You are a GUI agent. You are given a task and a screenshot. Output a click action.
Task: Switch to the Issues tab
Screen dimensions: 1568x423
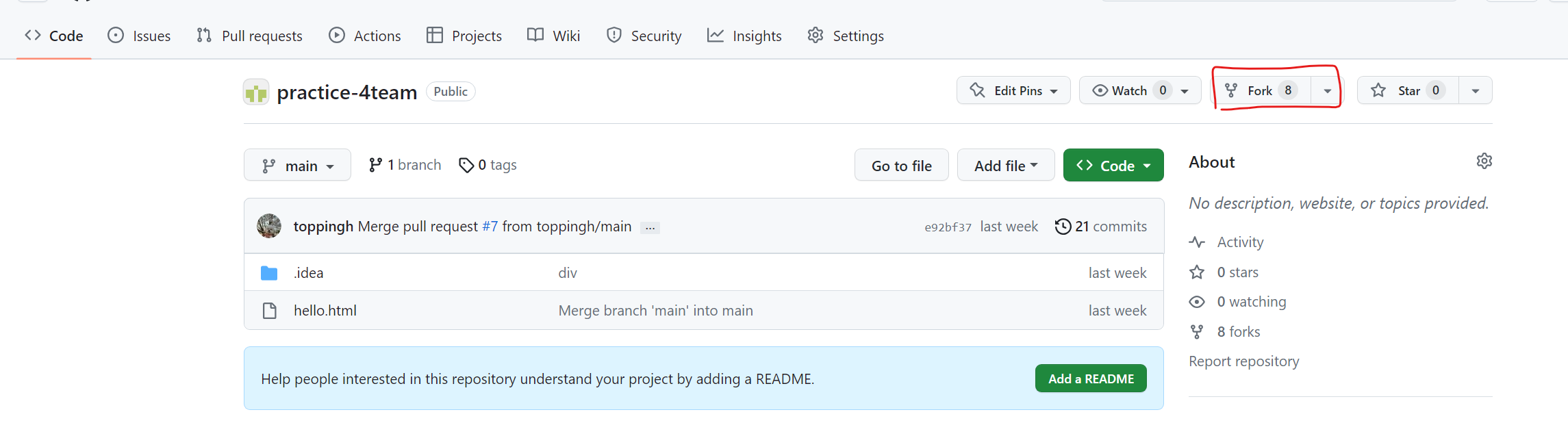[139, 36]
